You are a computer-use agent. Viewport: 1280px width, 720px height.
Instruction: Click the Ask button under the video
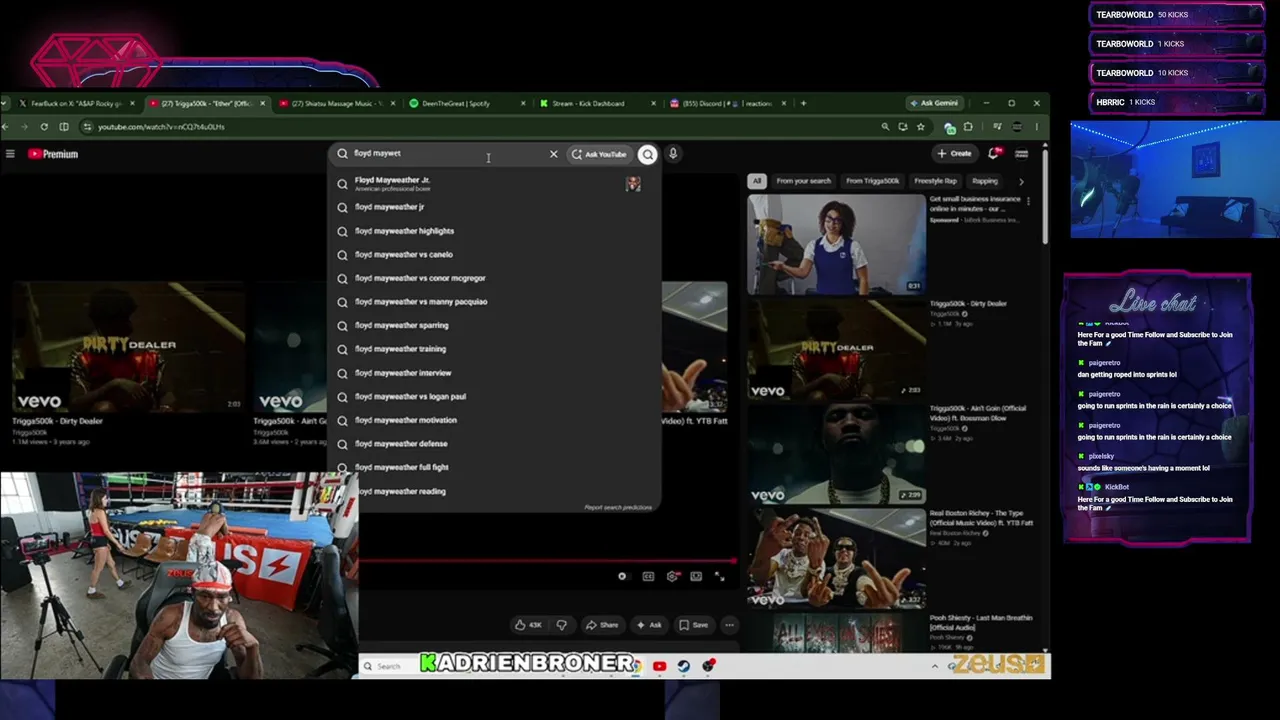coord(649,625)
